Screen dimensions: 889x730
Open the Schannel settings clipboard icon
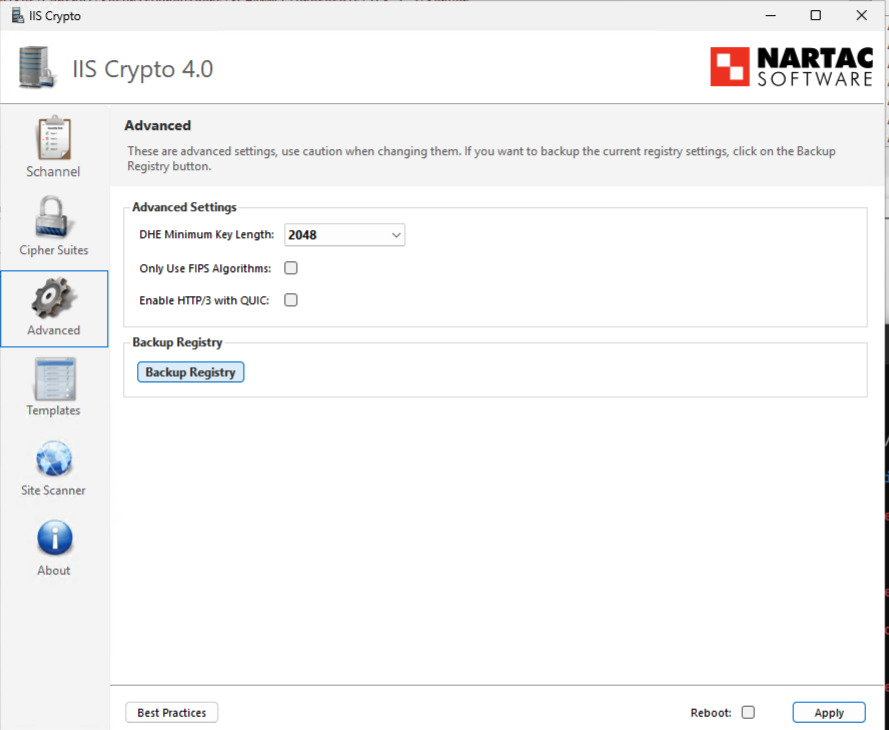54,138
